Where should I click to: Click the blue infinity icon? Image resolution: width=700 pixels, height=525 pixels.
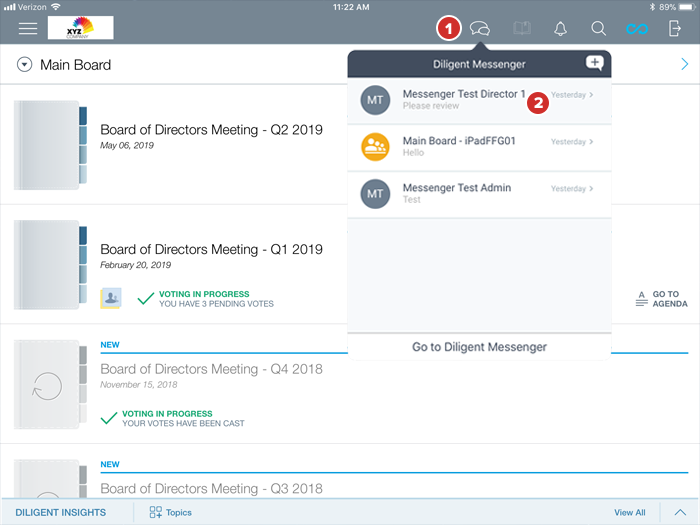(637, 29)
